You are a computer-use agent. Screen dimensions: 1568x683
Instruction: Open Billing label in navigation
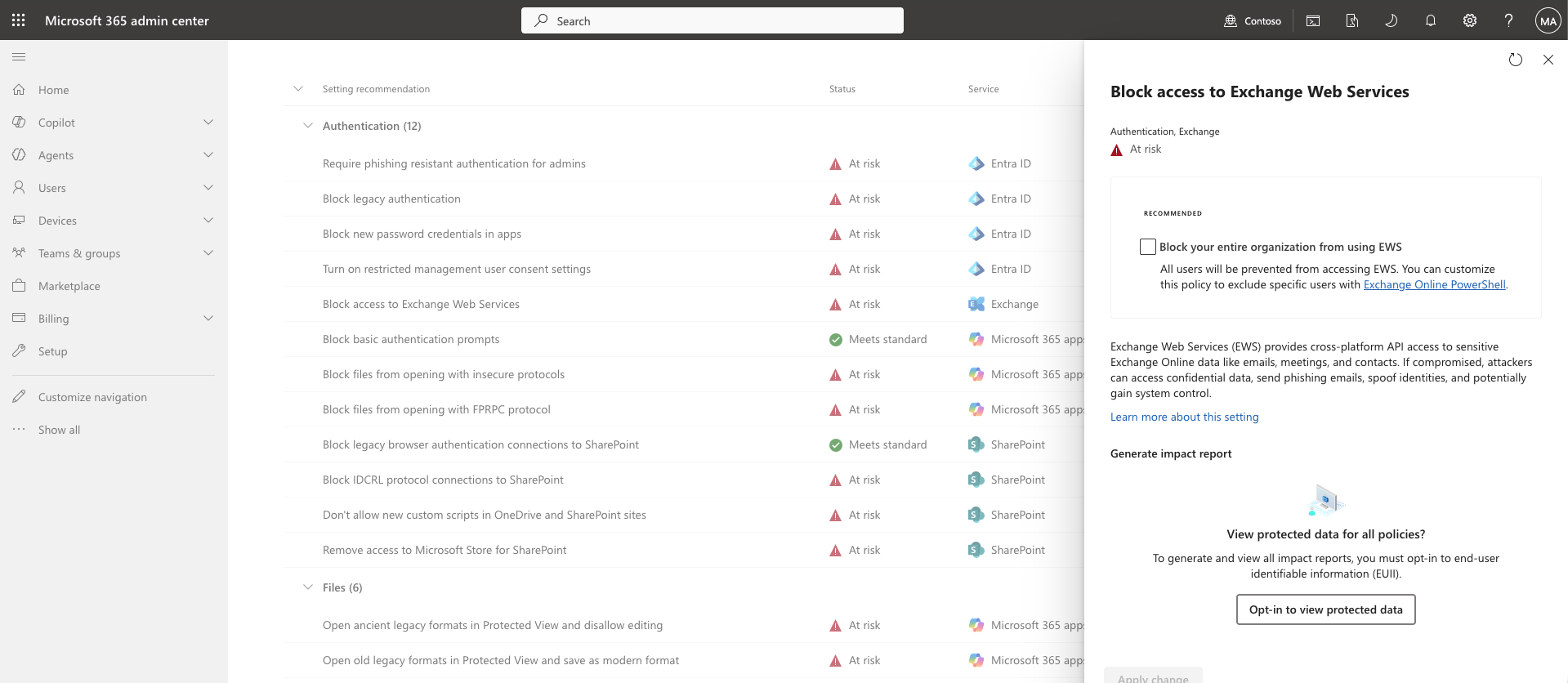pos(54,319)
